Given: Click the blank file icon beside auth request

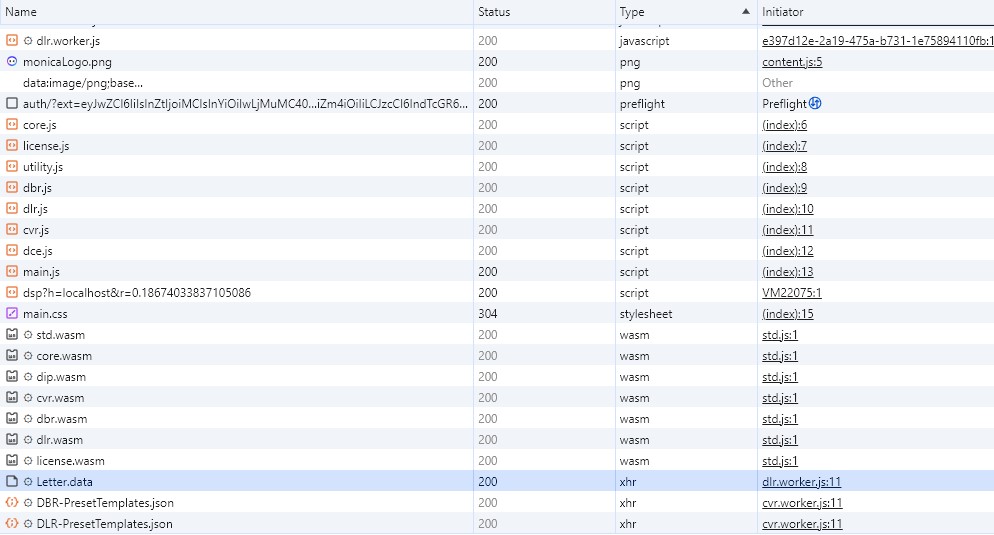Looking at the screenshot, I should coord(12,104).
